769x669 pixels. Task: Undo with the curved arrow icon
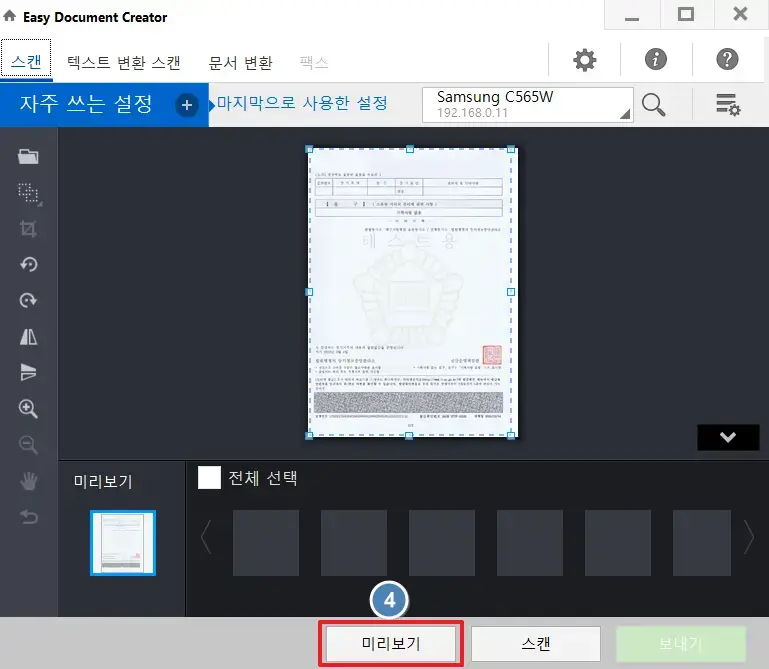[x=28, y=516]
